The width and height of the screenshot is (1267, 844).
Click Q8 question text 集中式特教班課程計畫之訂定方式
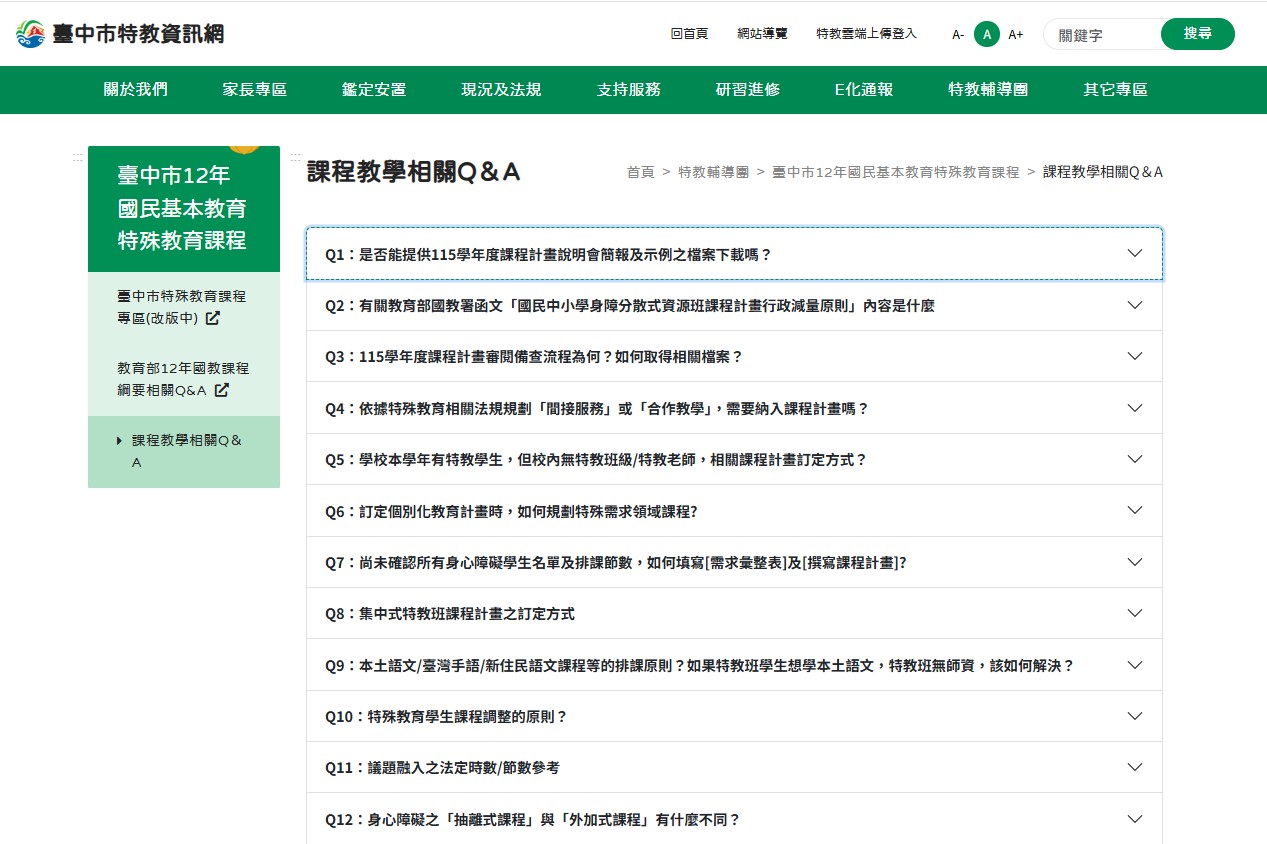[x=450, y=614]
